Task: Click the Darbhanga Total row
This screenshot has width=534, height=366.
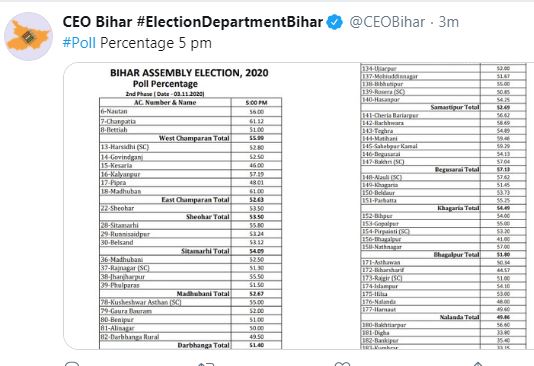Action: point(190,345)
